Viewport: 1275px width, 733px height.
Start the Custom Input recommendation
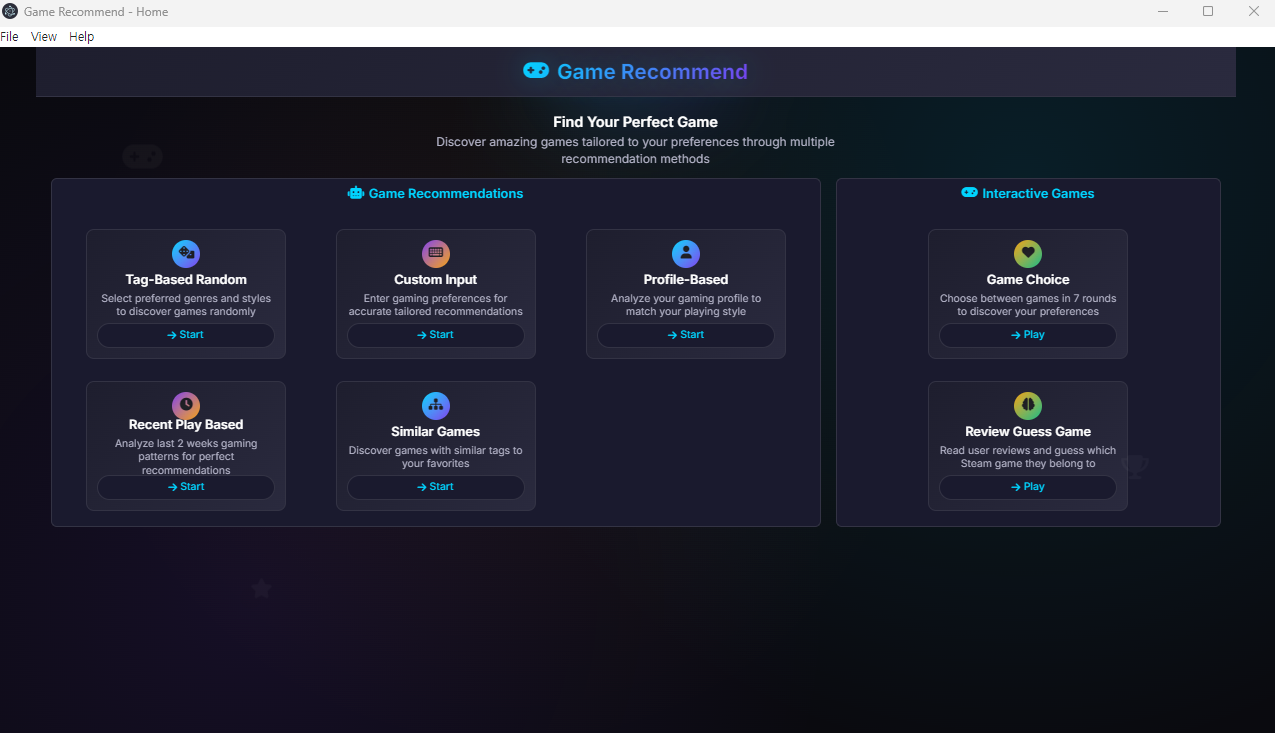pyautogui.click(x=435, y=335)
